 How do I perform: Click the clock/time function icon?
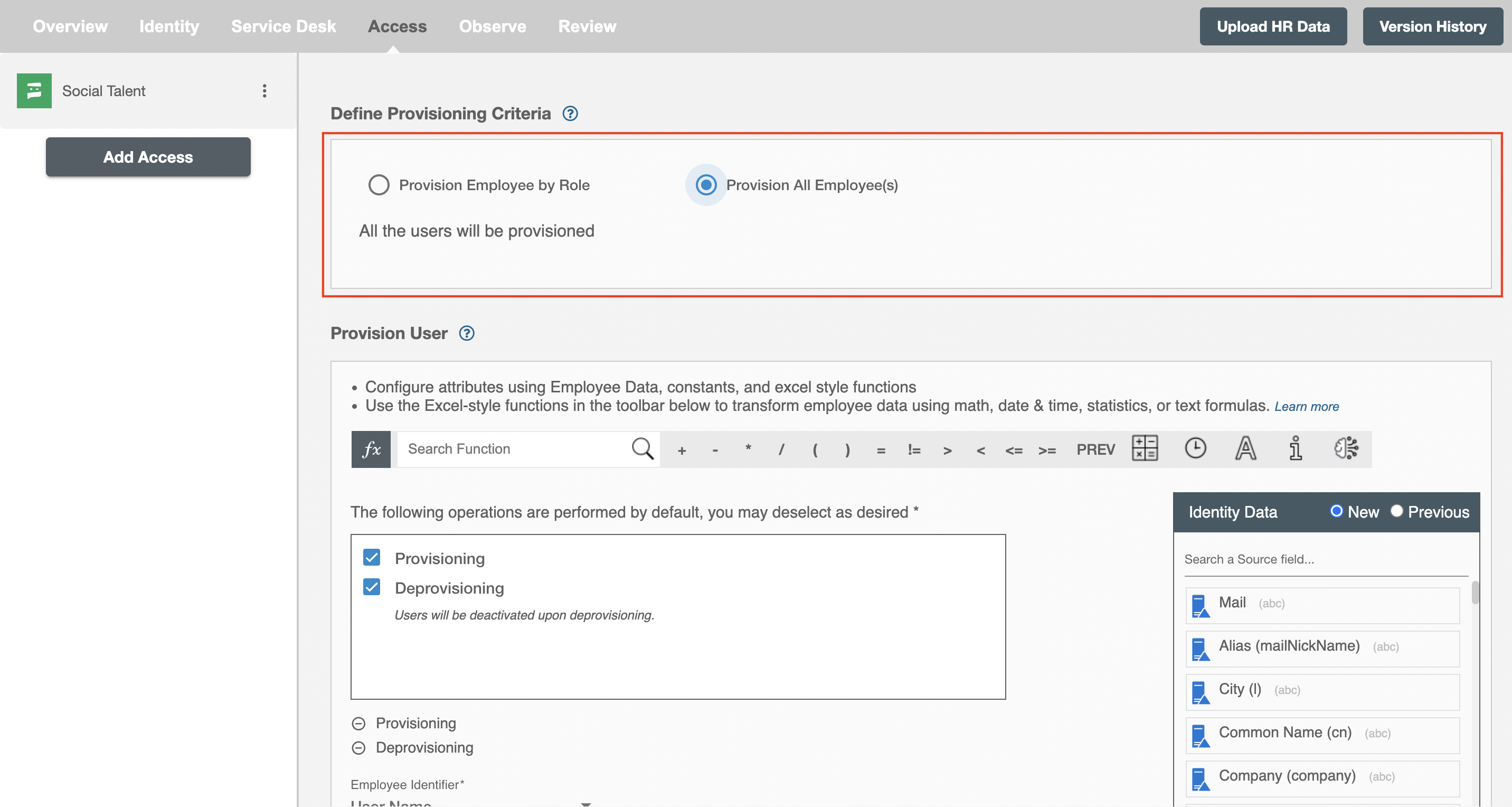[1196, 448]
